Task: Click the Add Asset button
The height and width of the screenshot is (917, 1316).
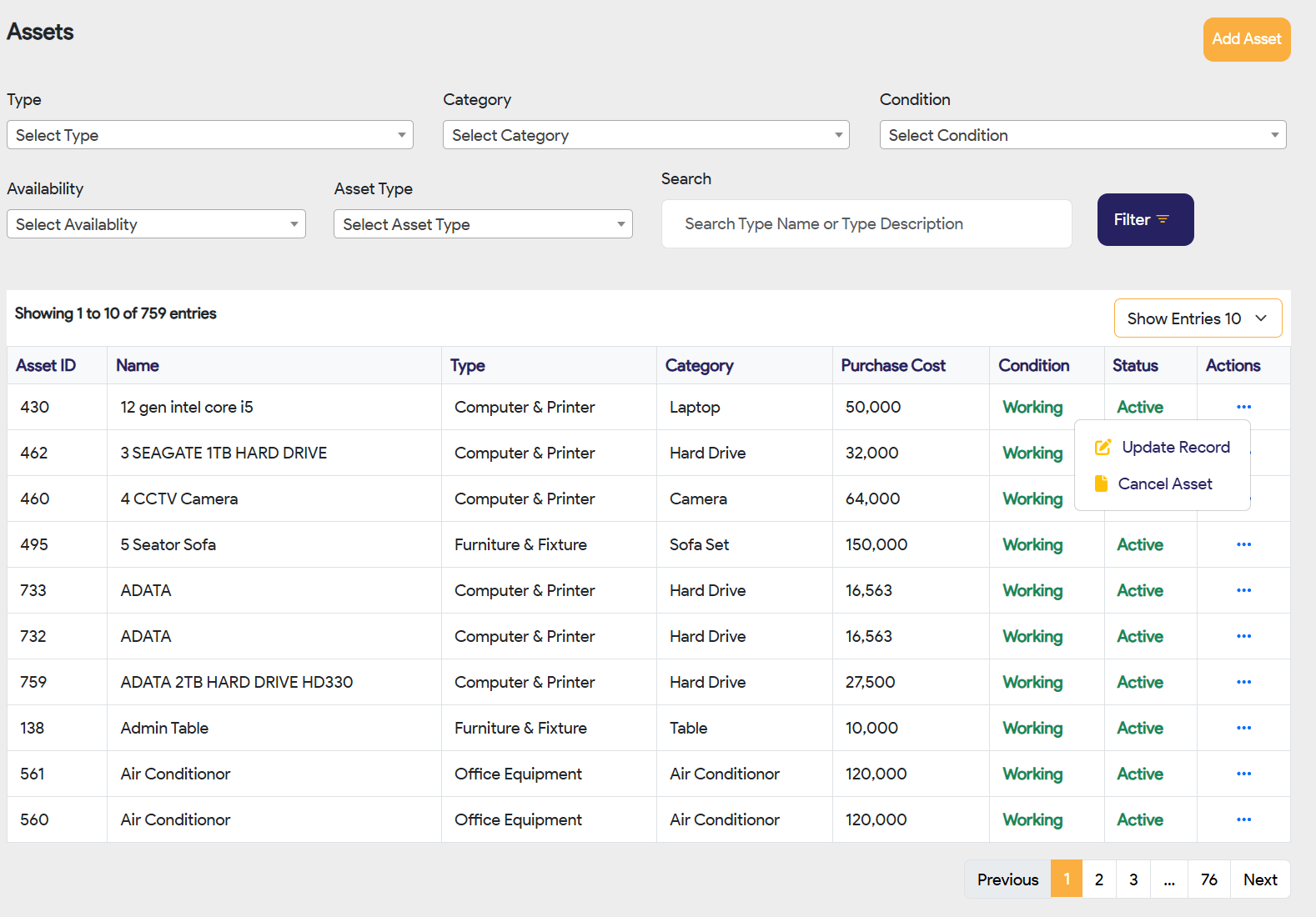Action: click(x=1246, y=39)
